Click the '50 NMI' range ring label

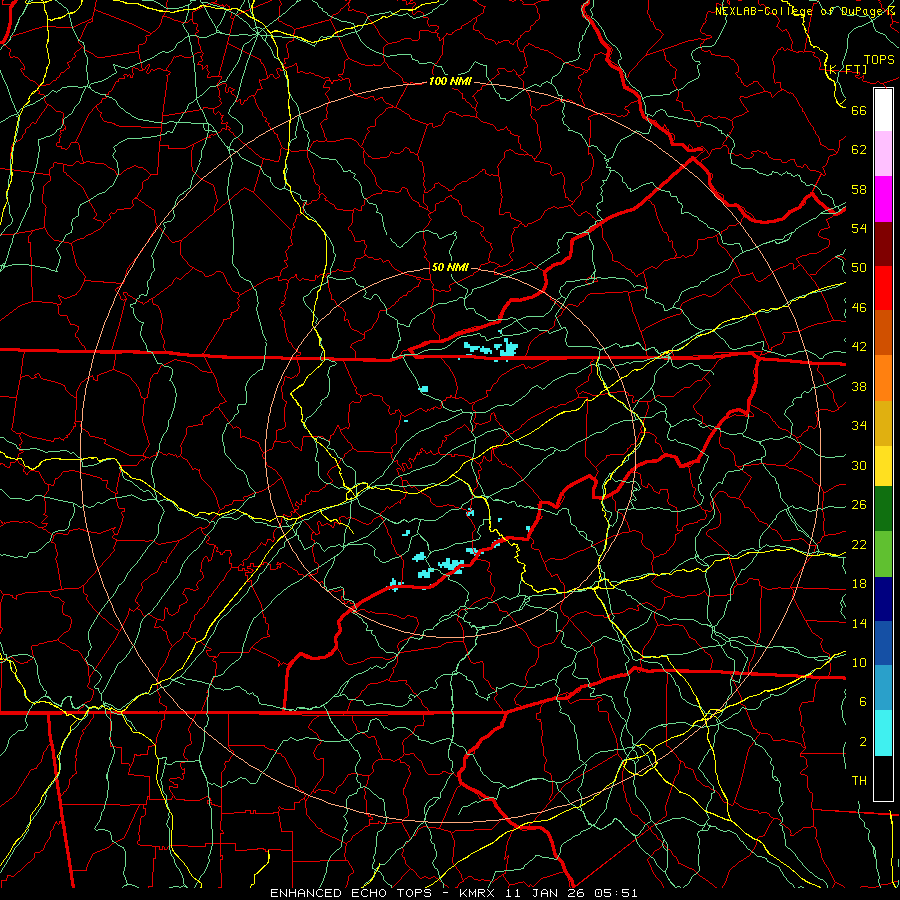pos(450,267)
